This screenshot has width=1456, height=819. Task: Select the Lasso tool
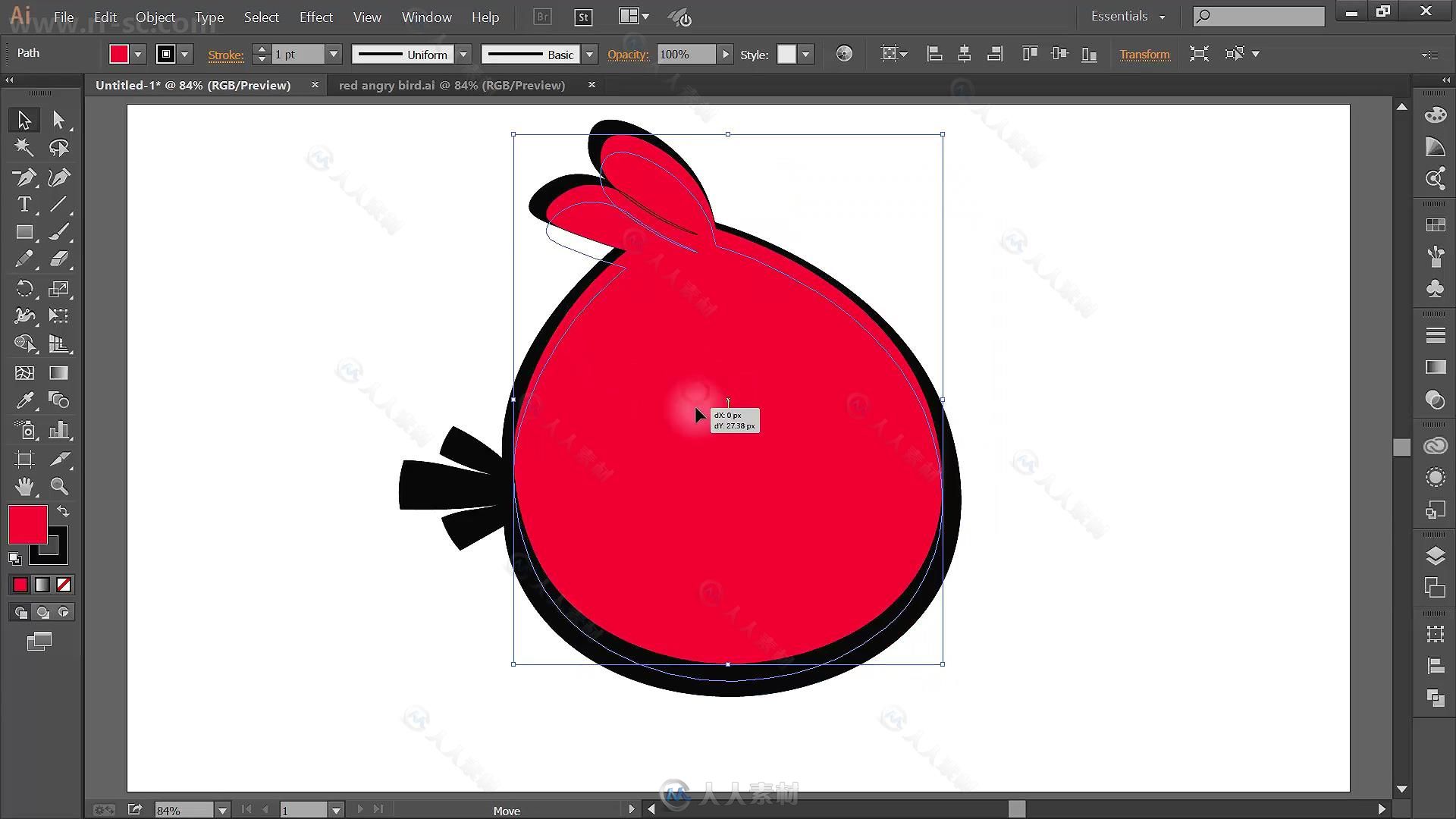coord(59,148)
